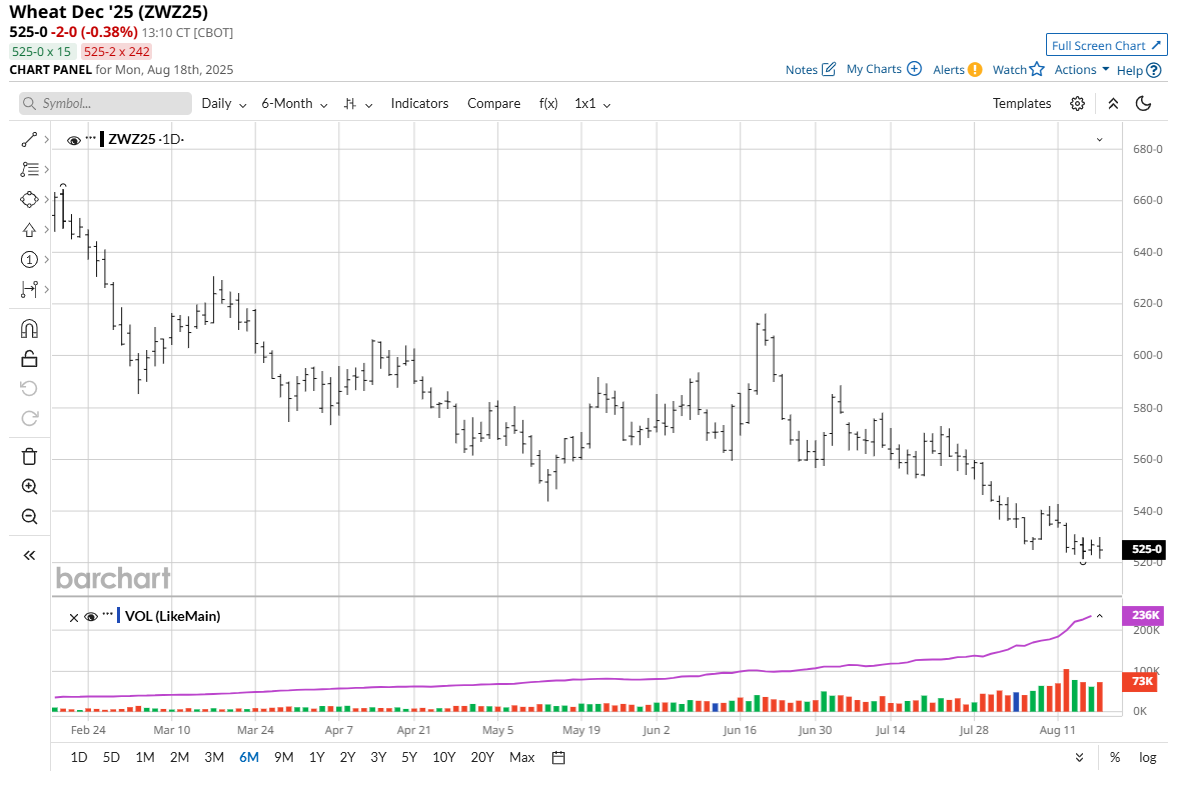
Task: Select the 3M range
Action: 214,757
